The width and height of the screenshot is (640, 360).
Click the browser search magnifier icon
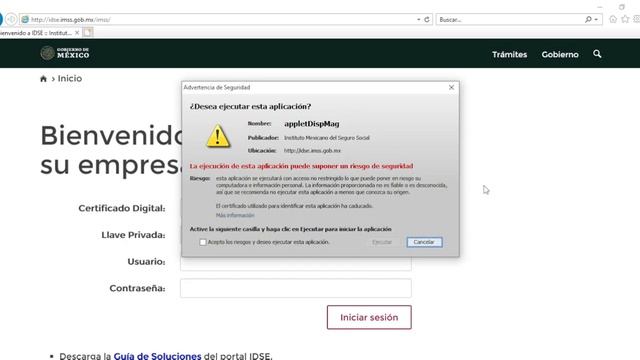pyautogui.click(x=588, y=19)
